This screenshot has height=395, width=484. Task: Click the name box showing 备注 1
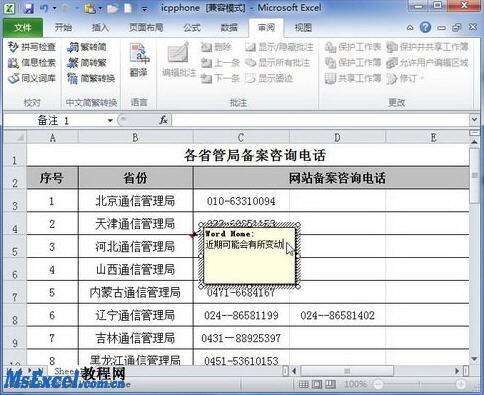pyautogui.click(x=54, y=120)
